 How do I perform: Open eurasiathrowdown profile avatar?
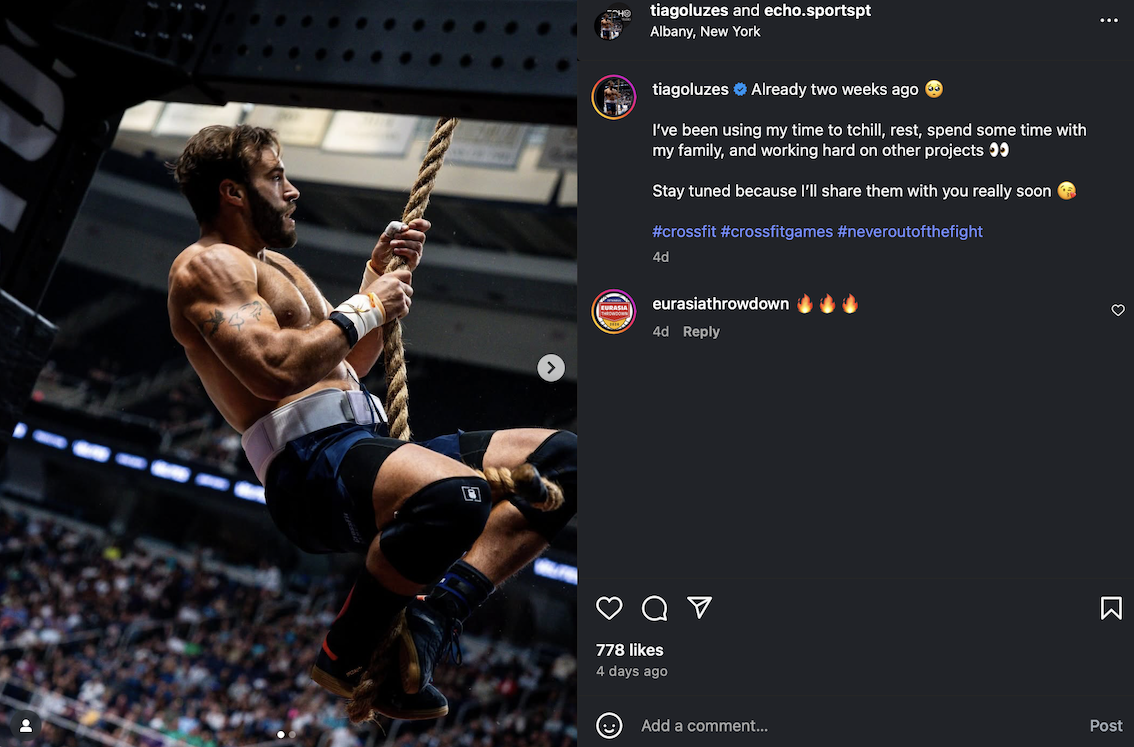(x=614, y=311)
